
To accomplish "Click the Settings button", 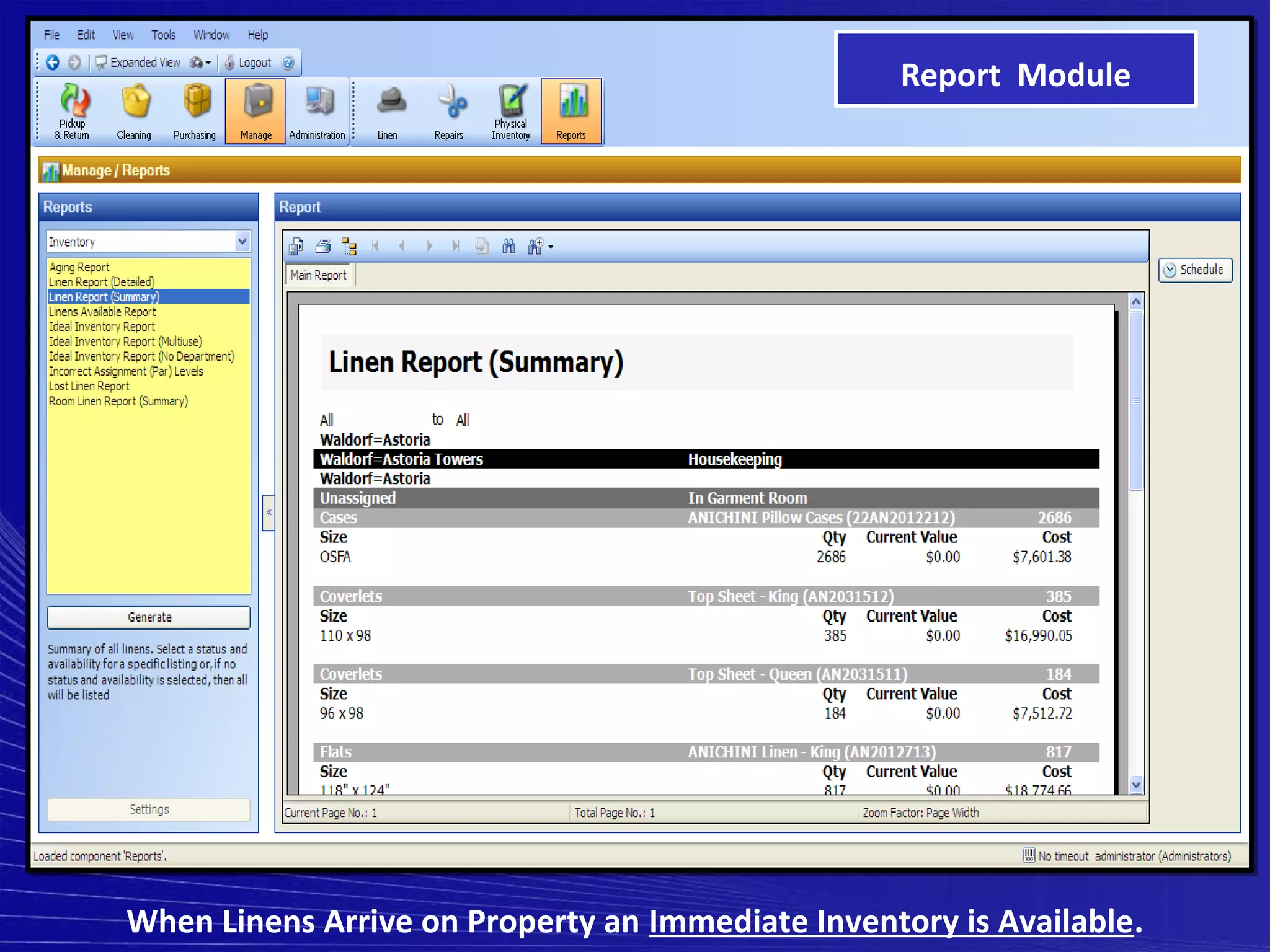I will (149, 809).
